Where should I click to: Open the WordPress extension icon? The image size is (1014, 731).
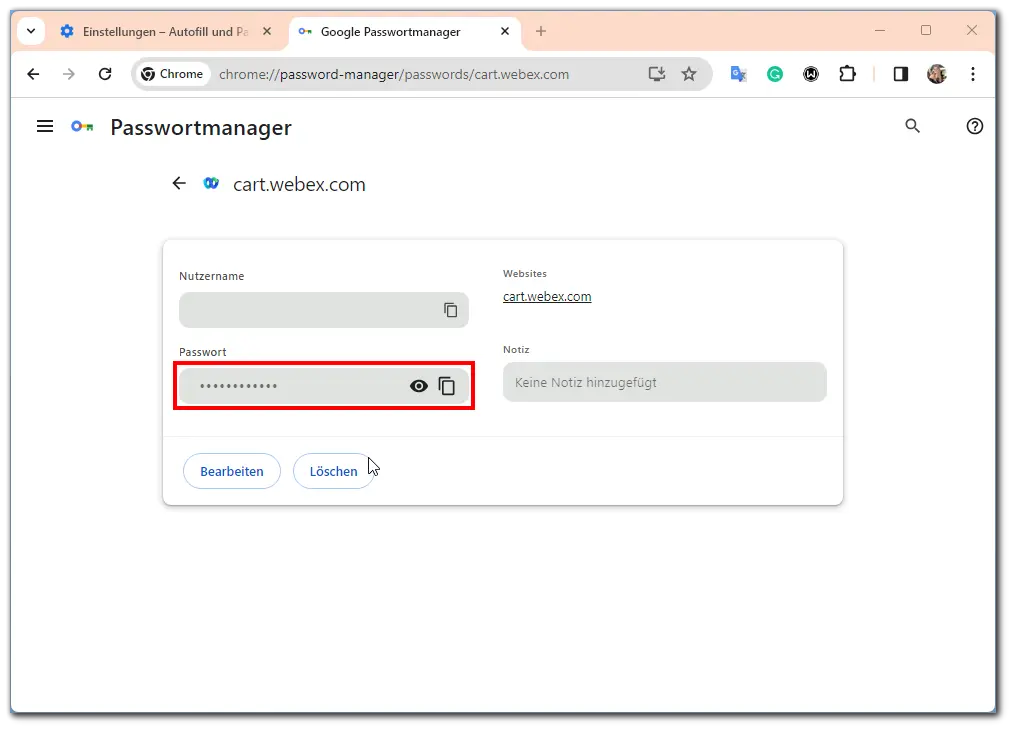tap(811, 74)
